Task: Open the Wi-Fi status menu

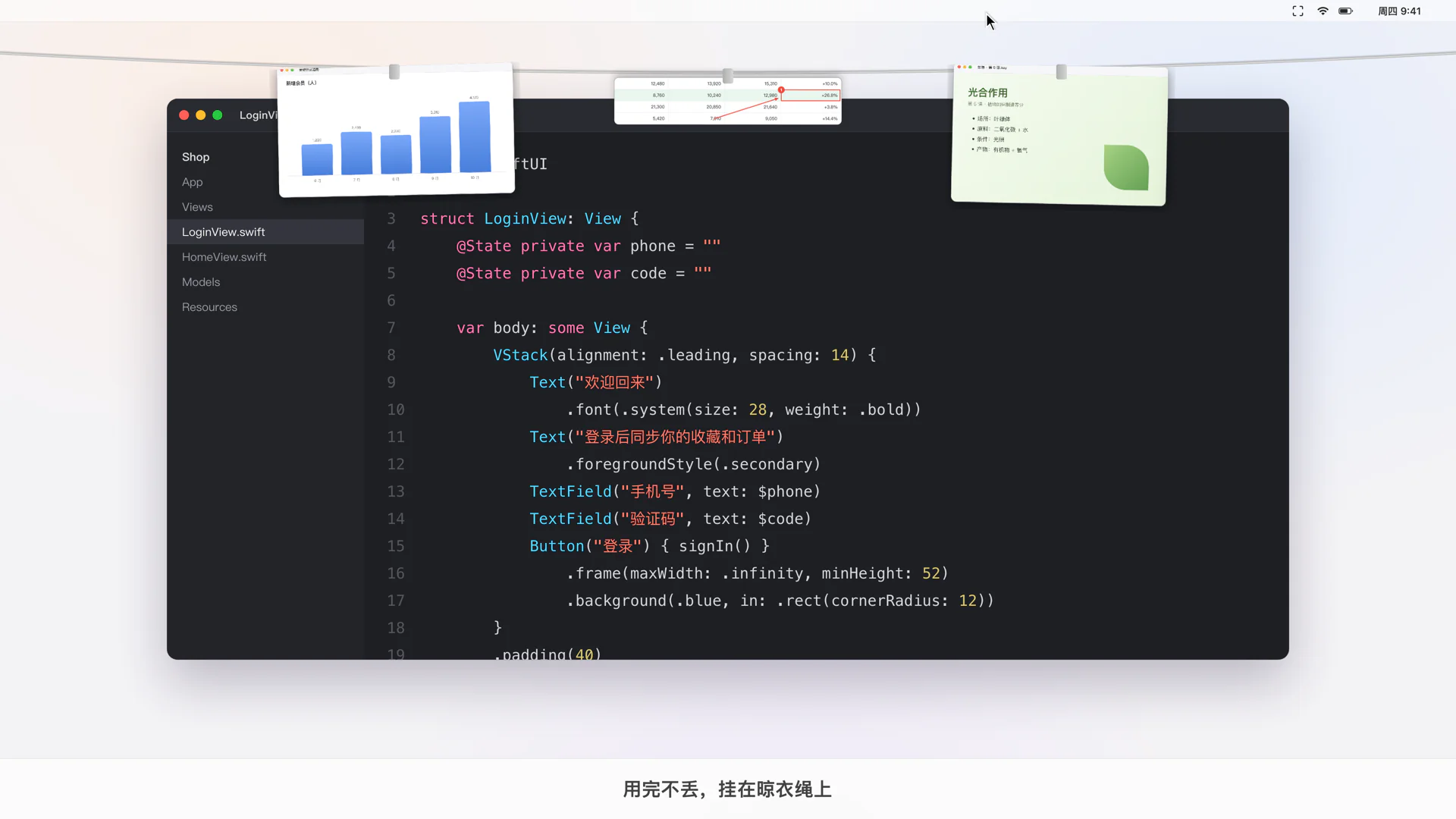Action: [x=1323, y=11]
